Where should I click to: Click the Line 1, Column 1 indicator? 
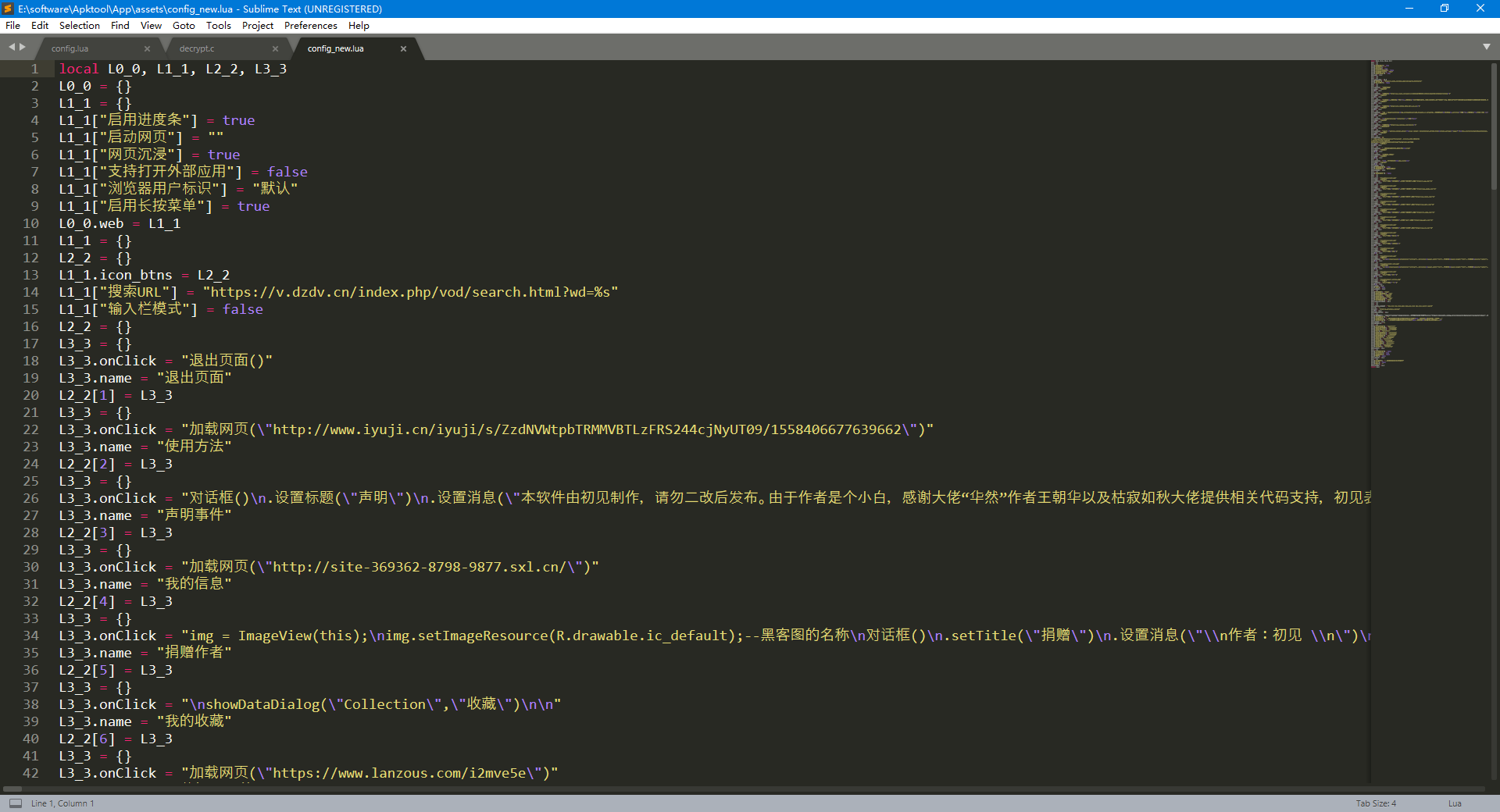coord(62,803)
